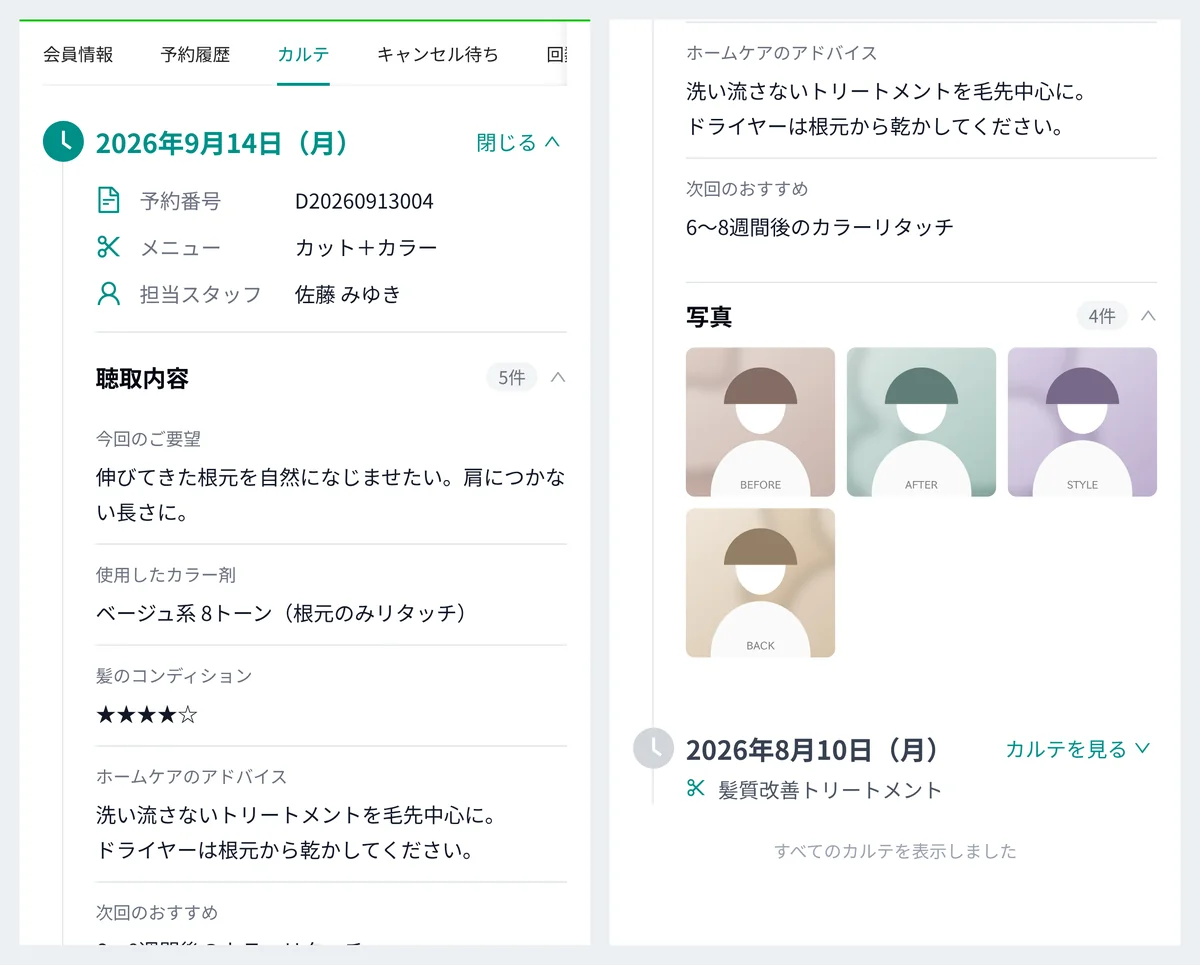This screenshot has width=1200, height=965.
Task: Click the 6〜8週間後のカラーリタッチ recommendation
Action: pos(820,226)
